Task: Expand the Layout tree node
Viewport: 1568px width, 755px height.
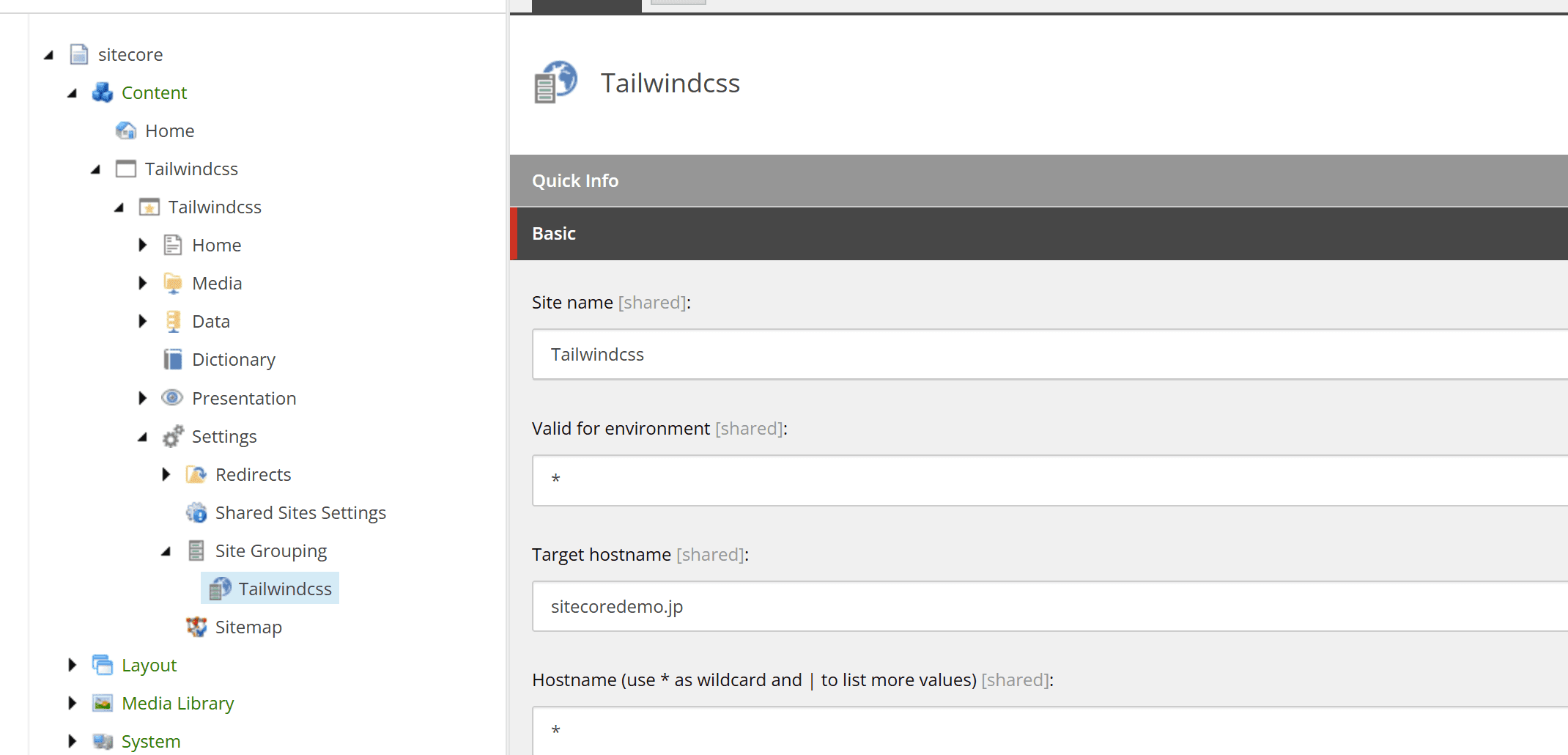Action: tap(72, 666)
